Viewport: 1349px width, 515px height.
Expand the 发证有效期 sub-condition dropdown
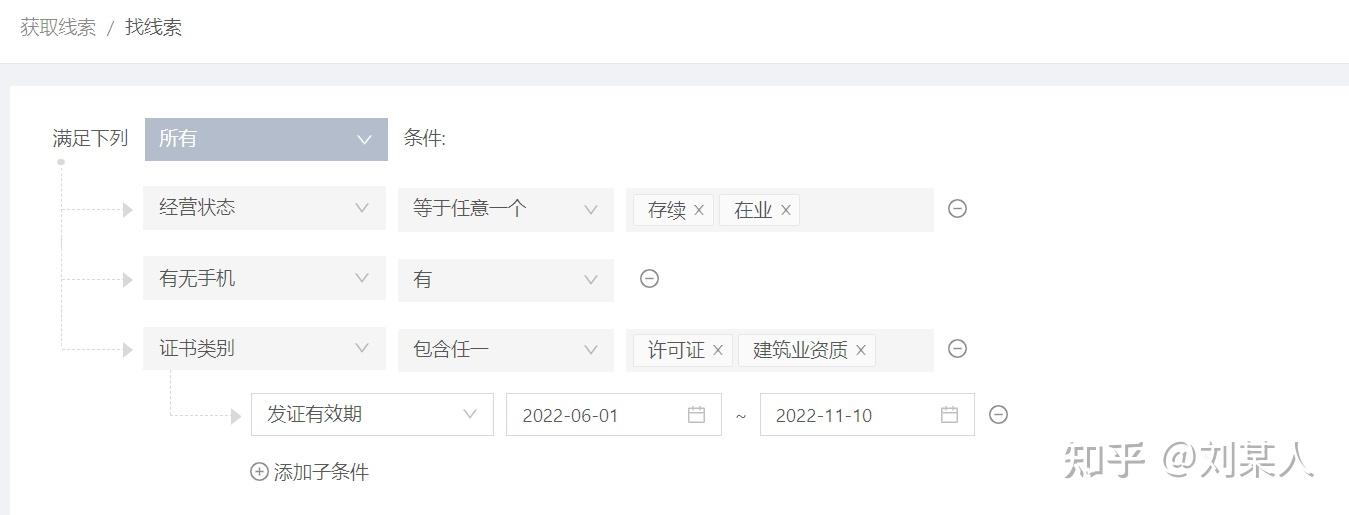372,414
